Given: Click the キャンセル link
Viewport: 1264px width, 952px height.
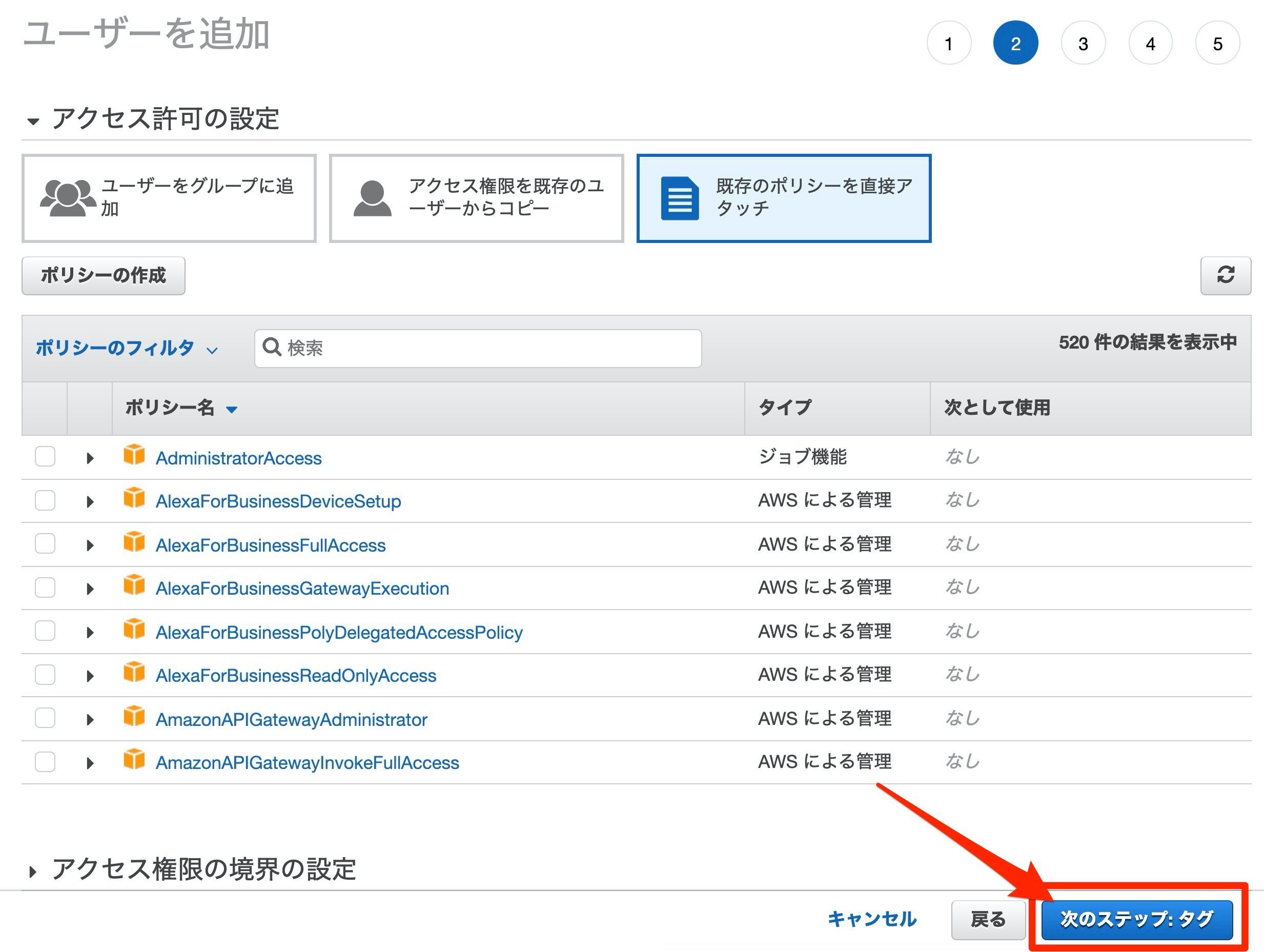Looking at the screenshot, I should tap(871, 919).
